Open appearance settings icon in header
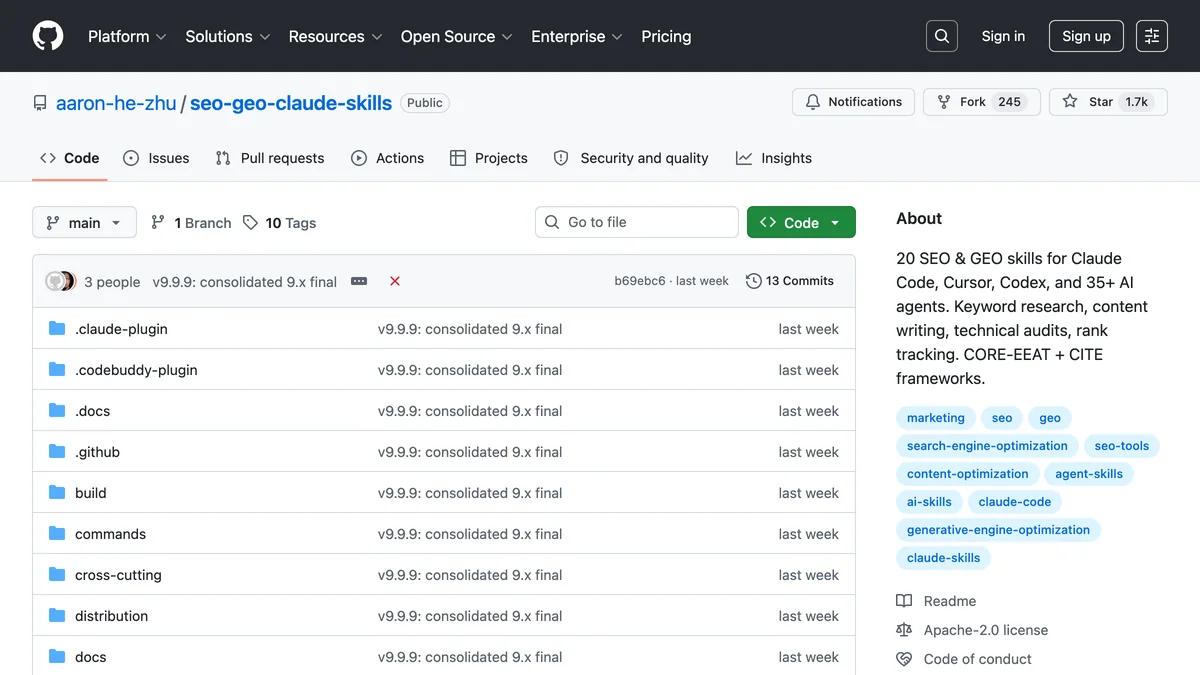This screenshot has width=1200, height=675. [1152, 36]
